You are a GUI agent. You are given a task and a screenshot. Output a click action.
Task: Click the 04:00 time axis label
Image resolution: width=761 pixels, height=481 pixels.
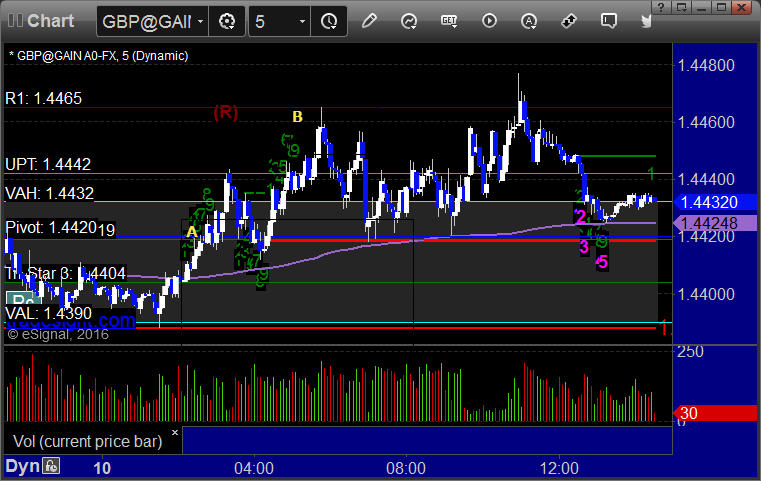[x=254, y=468]
